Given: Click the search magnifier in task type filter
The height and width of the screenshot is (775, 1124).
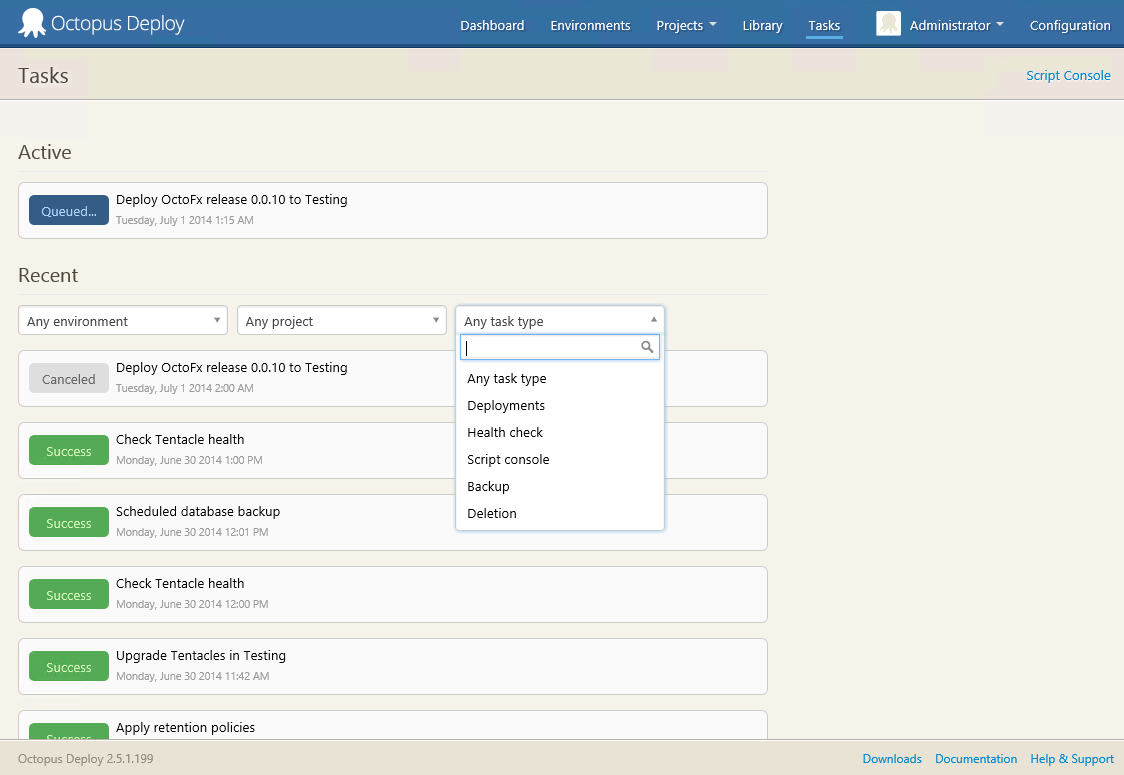Looking at the screenshot, I should [647, 347].
